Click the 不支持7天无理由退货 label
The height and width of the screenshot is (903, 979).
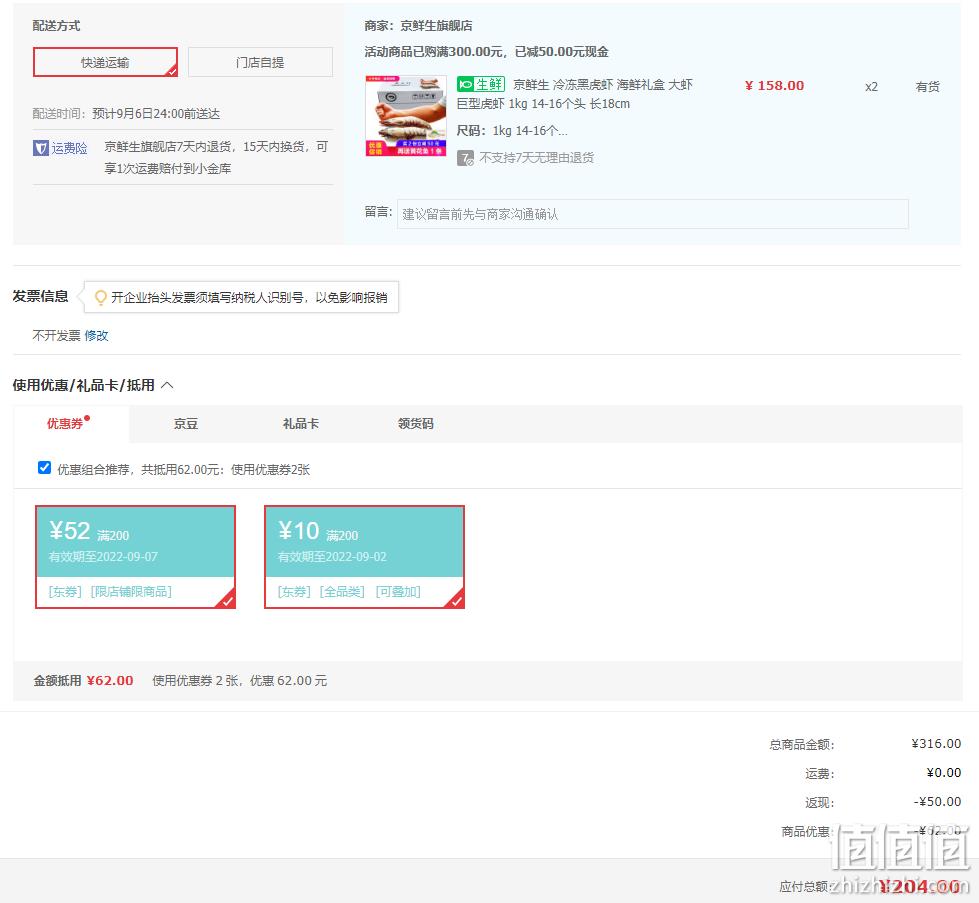coord(536,158)
